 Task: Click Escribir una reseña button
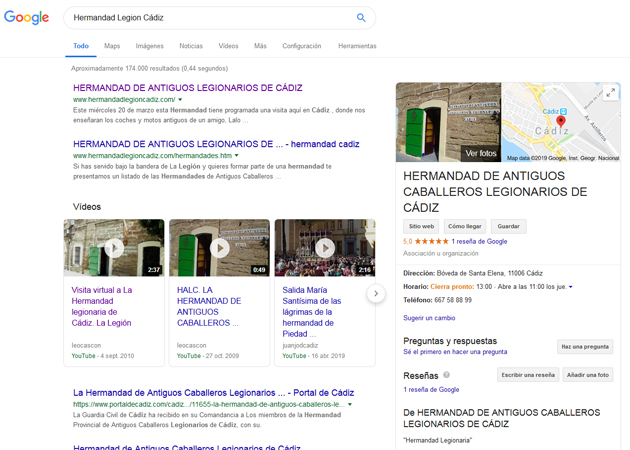pyautogui.click(x=528, y=375)
